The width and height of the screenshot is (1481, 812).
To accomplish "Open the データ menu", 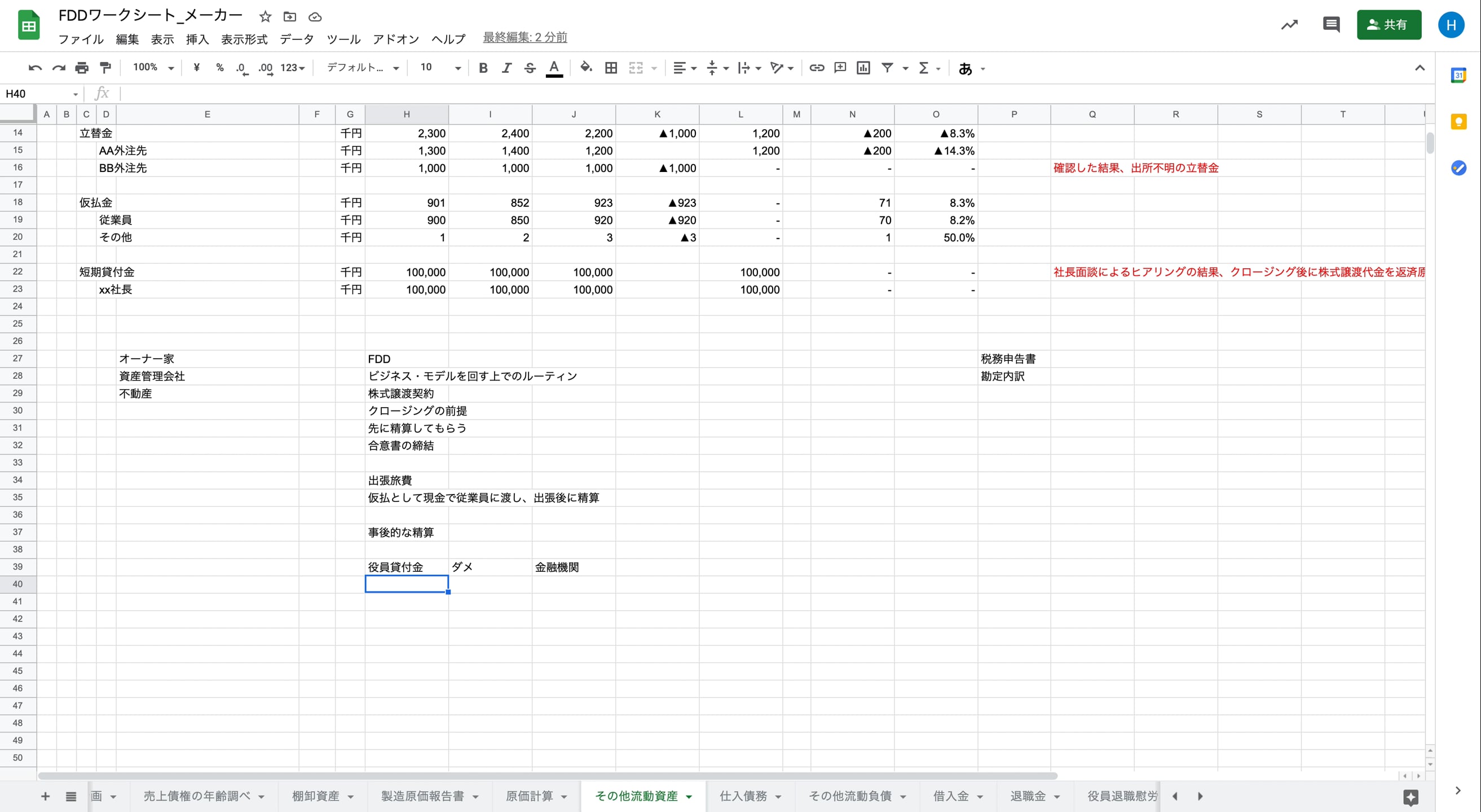I will [297, 39].
